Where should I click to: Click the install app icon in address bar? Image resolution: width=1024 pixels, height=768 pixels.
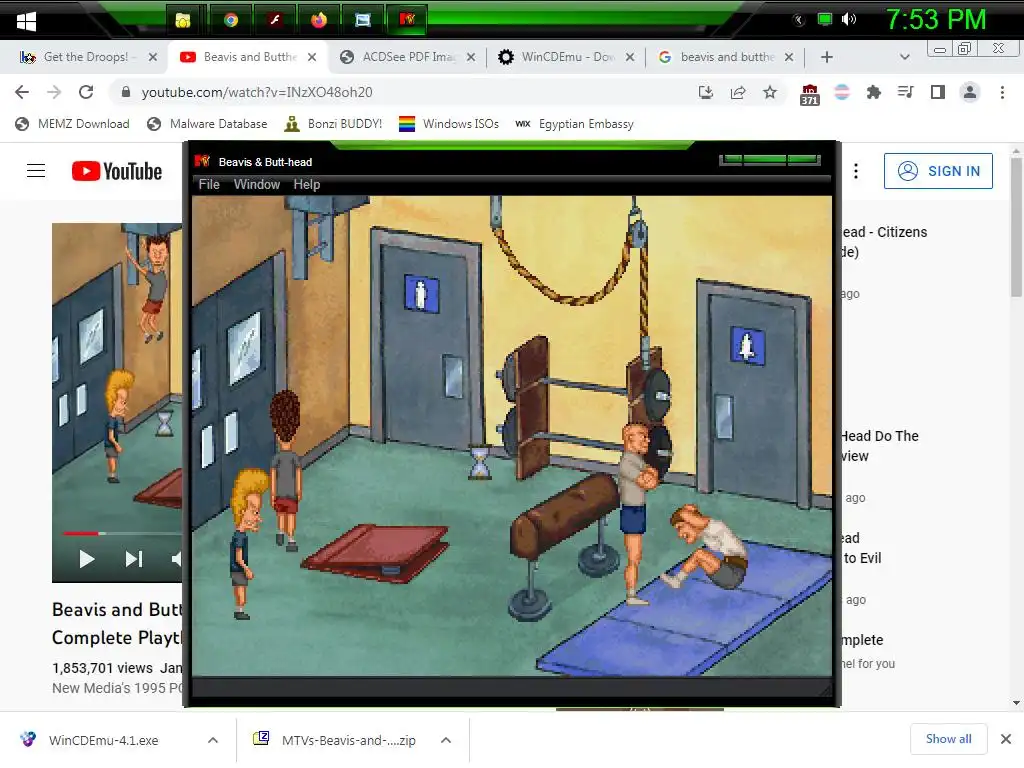coord(705,92)
